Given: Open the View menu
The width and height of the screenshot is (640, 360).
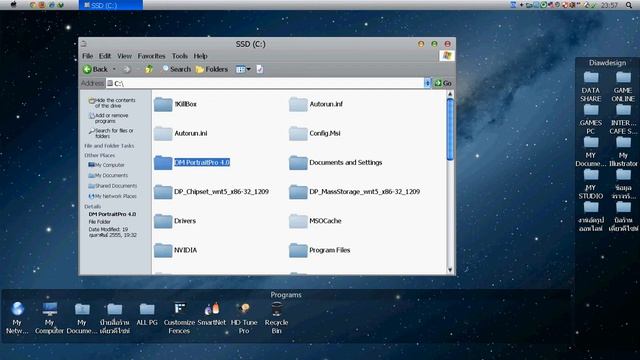Looking at the screenshot, I should point(124,56).
